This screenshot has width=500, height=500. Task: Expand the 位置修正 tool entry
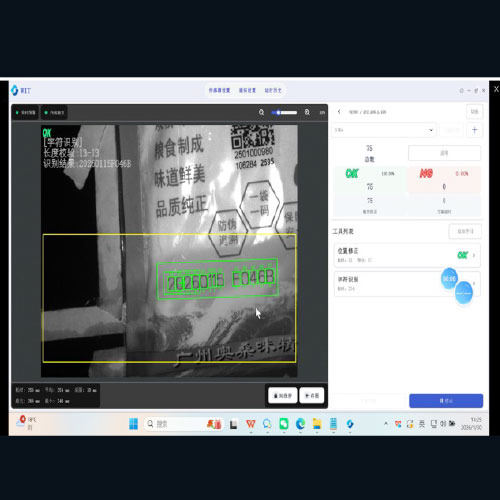[x=407, y=255]
